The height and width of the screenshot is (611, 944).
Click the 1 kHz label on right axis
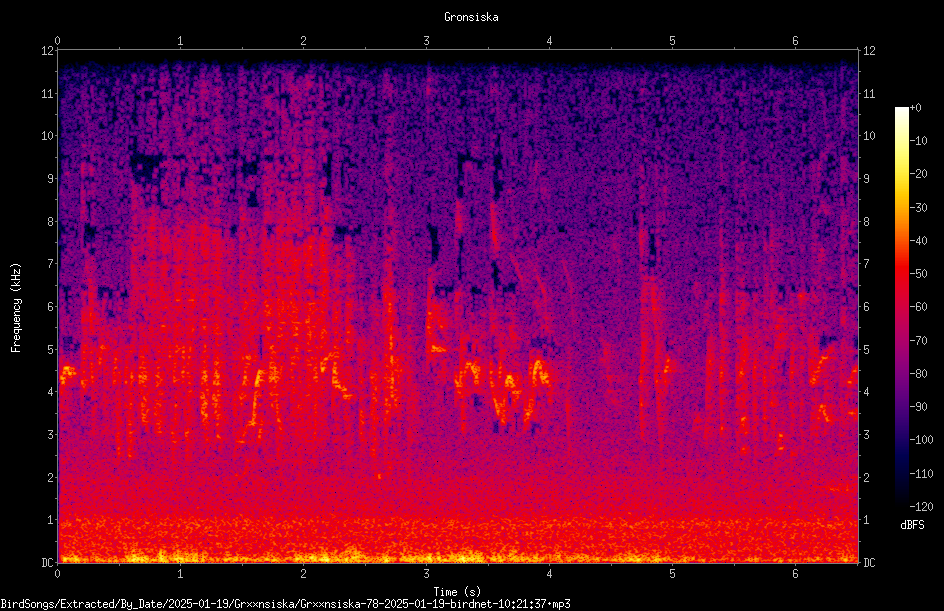(x=866, y=520)
